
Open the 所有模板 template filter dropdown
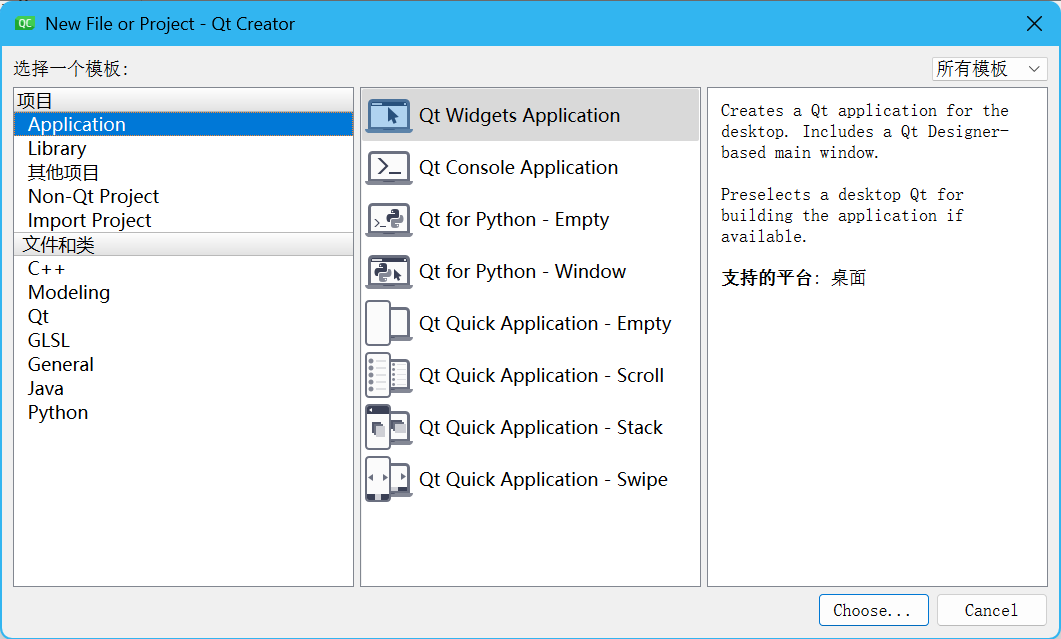coord(989,69)
